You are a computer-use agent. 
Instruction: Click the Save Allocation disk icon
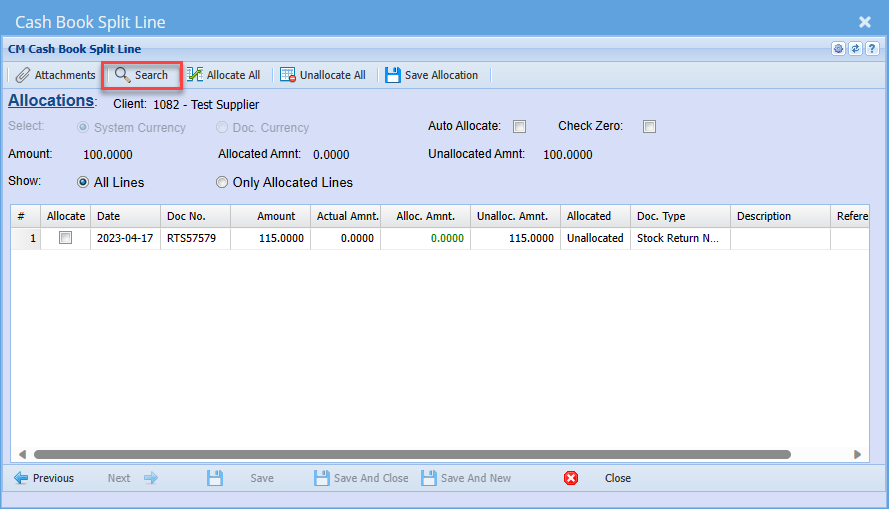click(392, 75)
